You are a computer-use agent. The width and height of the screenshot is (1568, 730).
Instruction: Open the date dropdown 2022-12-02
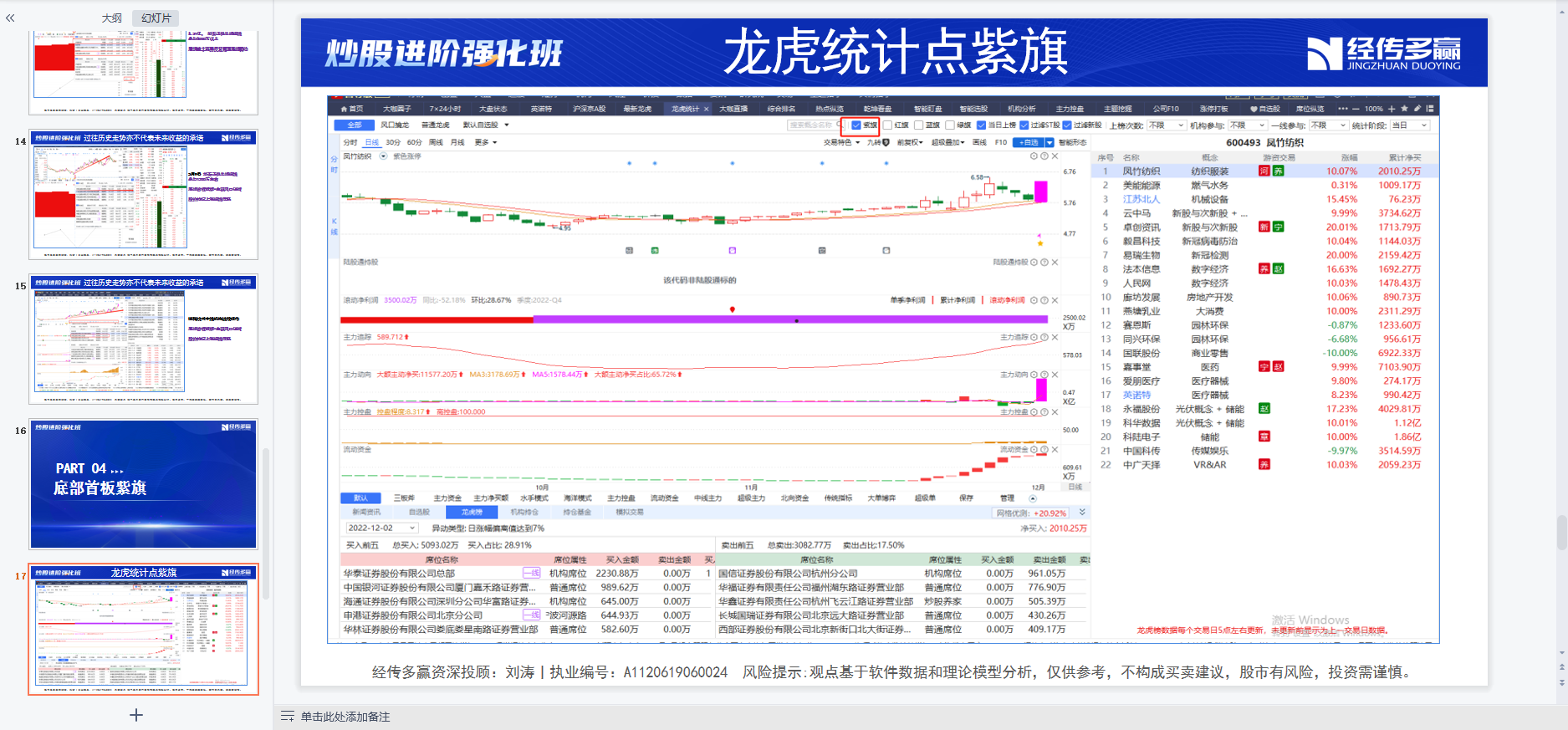381,528
